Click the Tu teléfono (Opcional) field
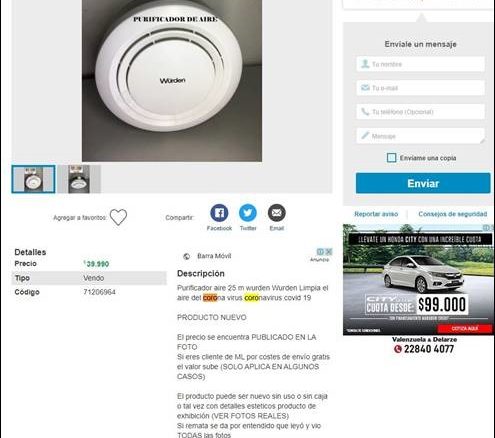 (420, 112)
